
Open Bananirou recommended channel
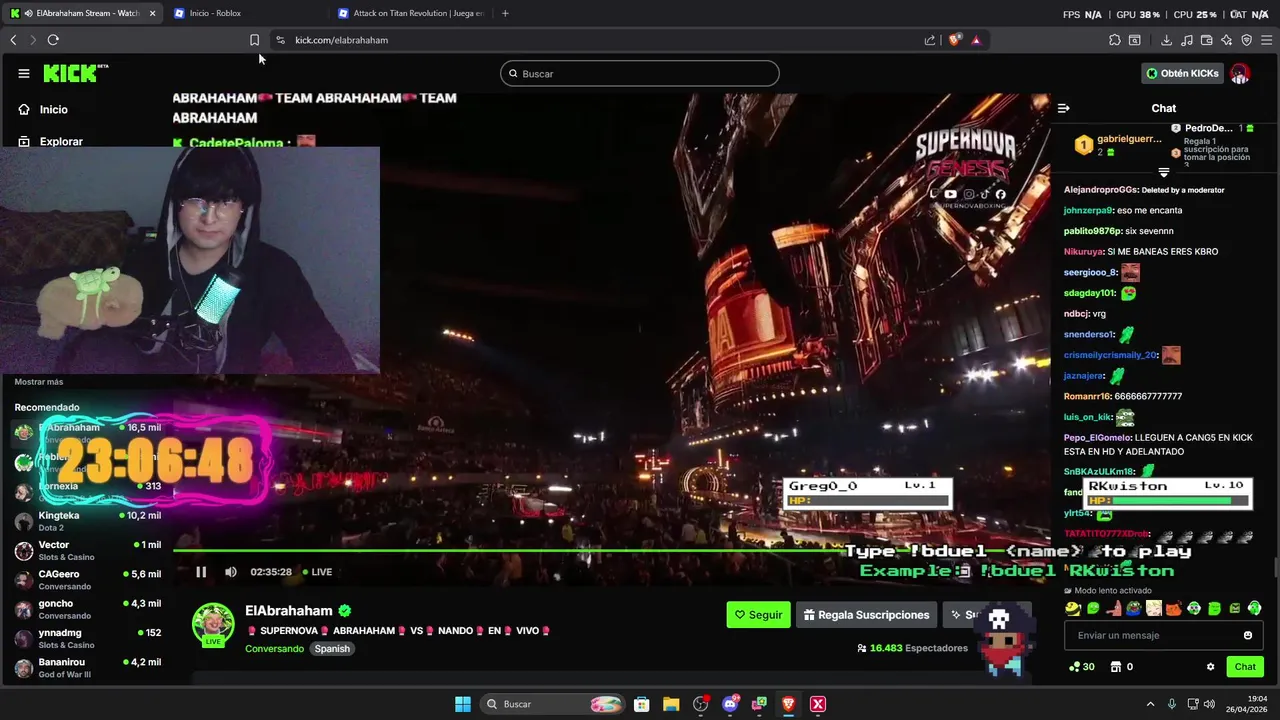(x=87, y=668)
